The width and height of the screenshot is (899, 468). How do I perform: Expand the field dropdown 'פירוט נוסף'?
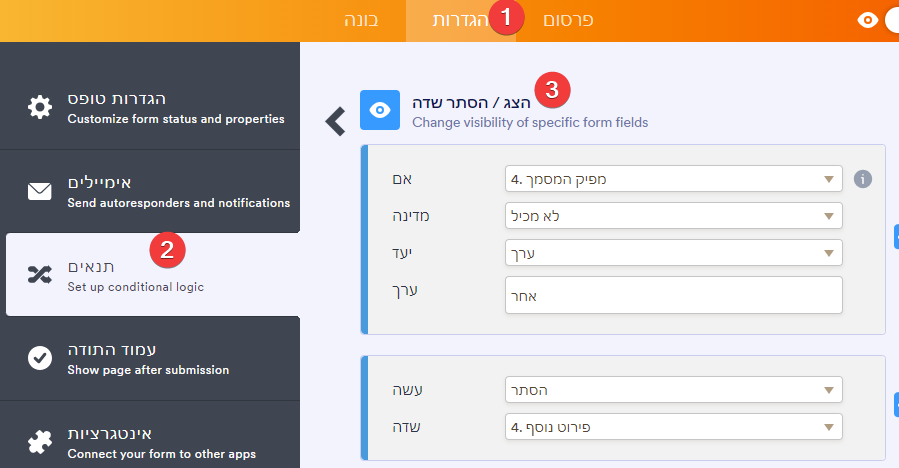pyautogui.click(x=674, y=428)
